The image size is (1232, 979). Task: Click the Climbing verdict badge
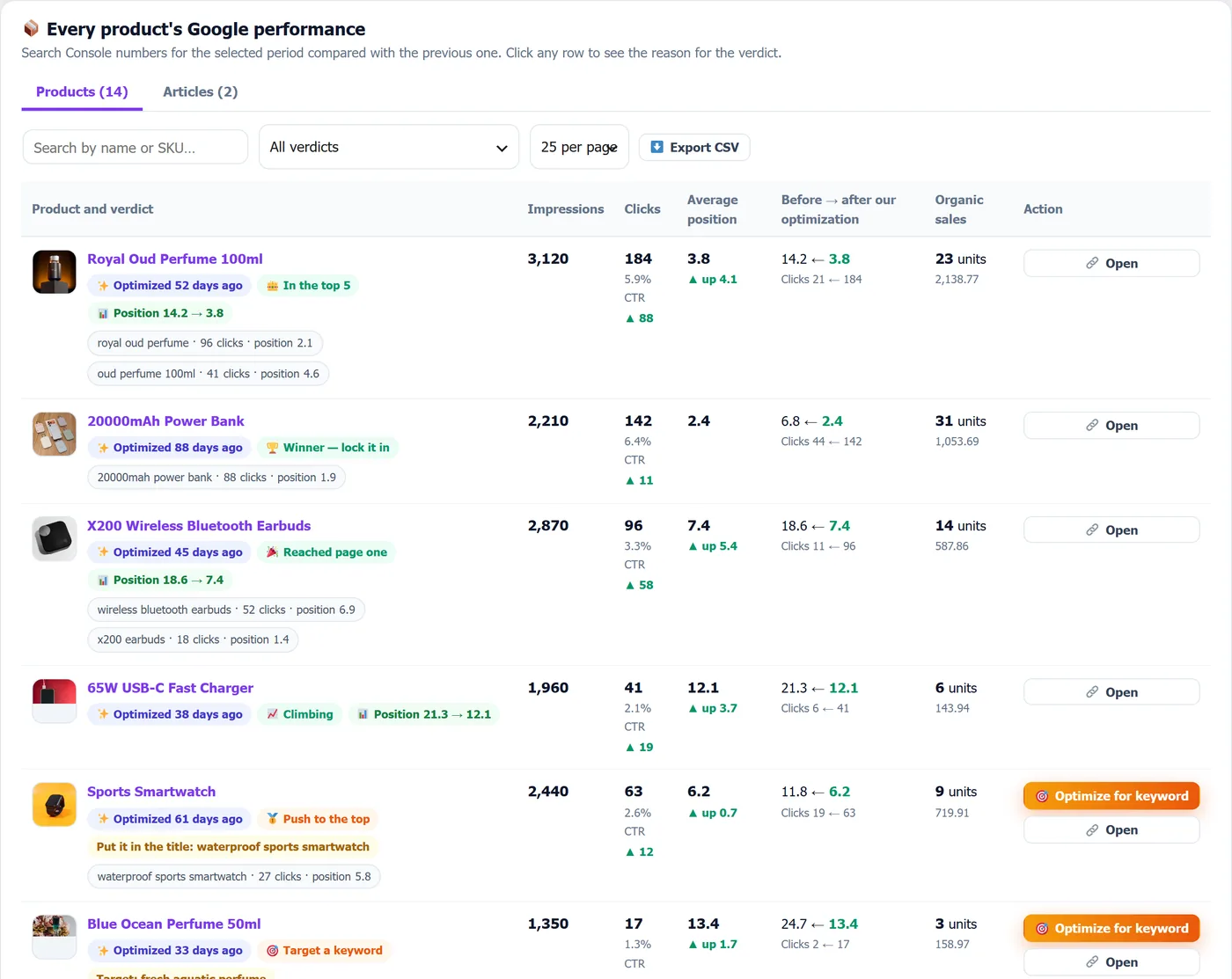300,714
